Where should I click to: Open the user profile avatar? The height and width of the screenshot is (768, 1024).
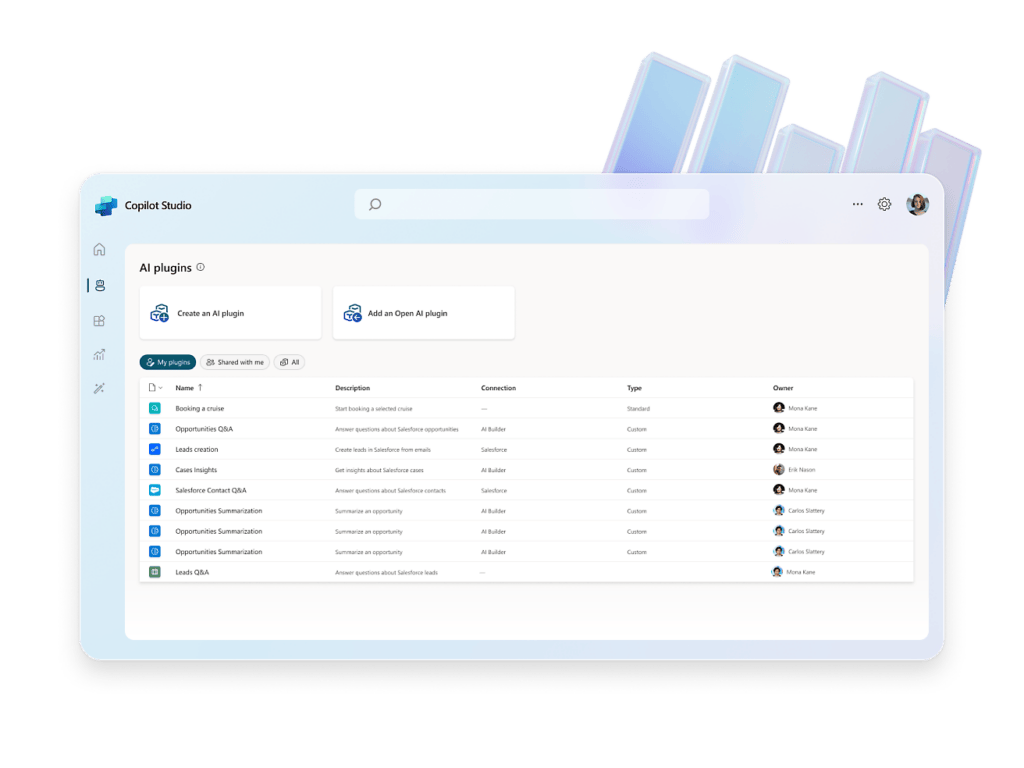point(918,204)
